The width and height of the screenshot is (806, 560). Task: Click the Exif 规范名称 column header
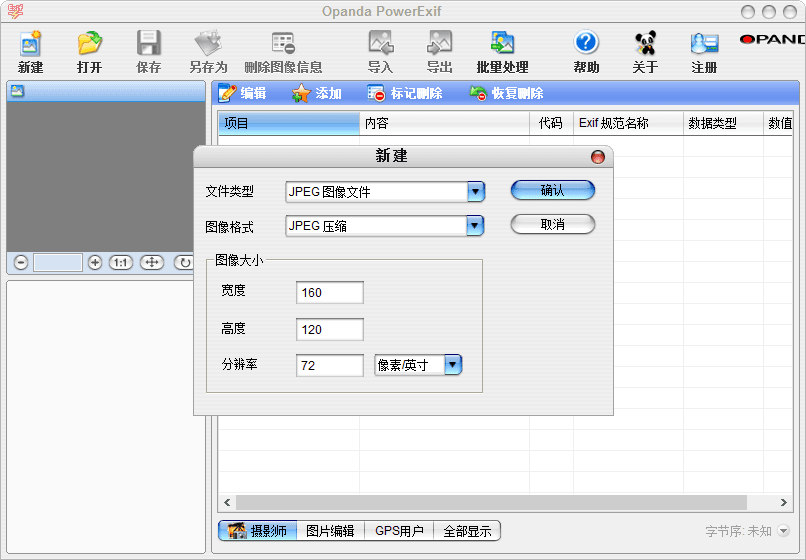(x=628, y=123)
